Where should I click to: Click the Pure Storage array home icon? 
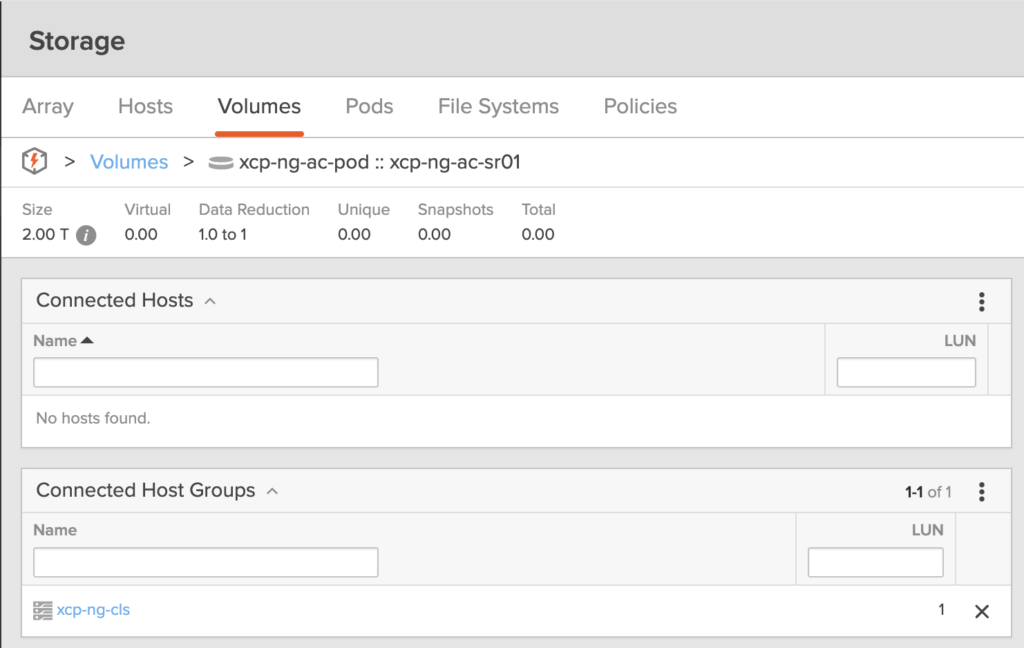tap(35, 161)
